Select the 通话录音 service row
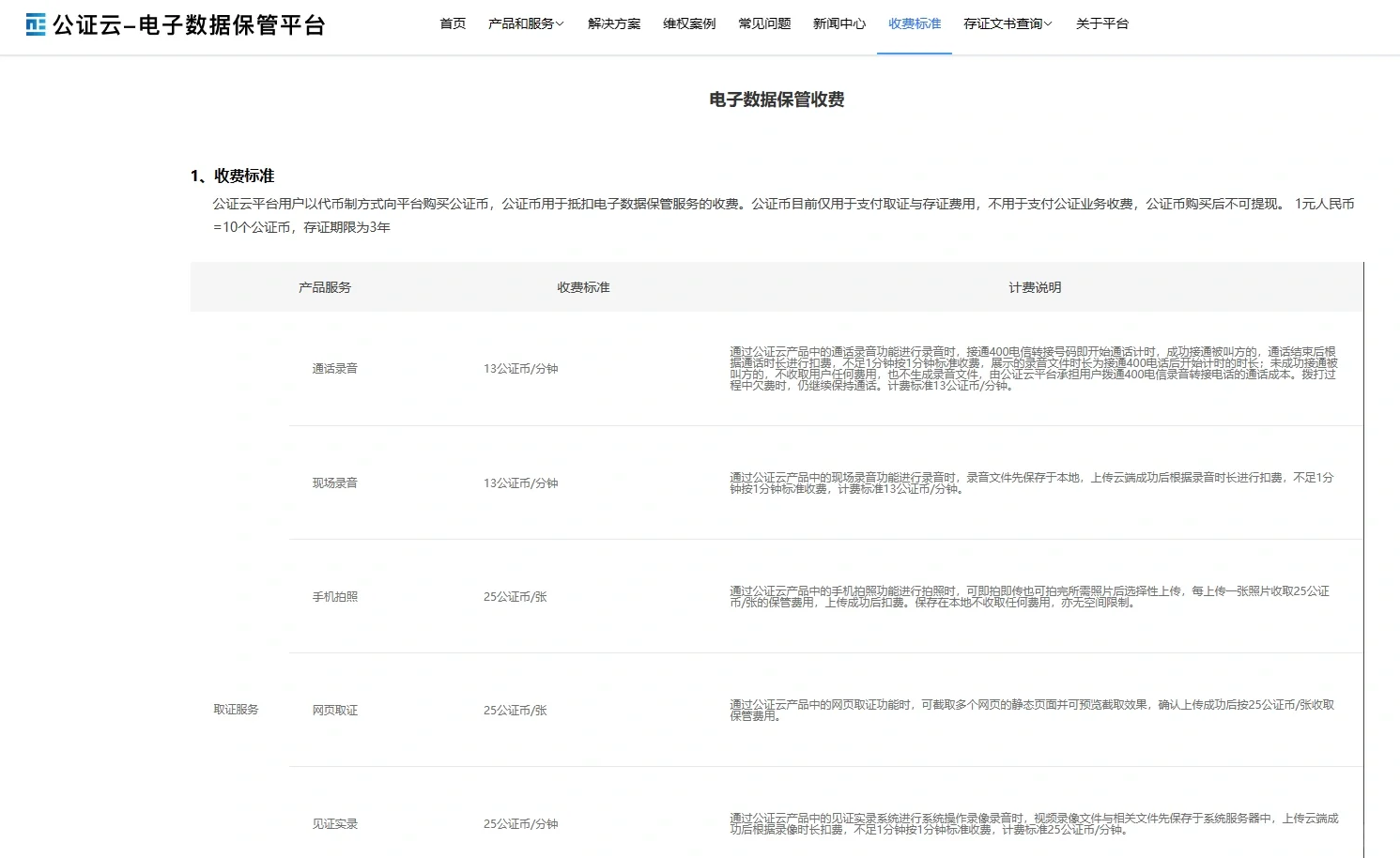1400x858 pixels. 335,369
